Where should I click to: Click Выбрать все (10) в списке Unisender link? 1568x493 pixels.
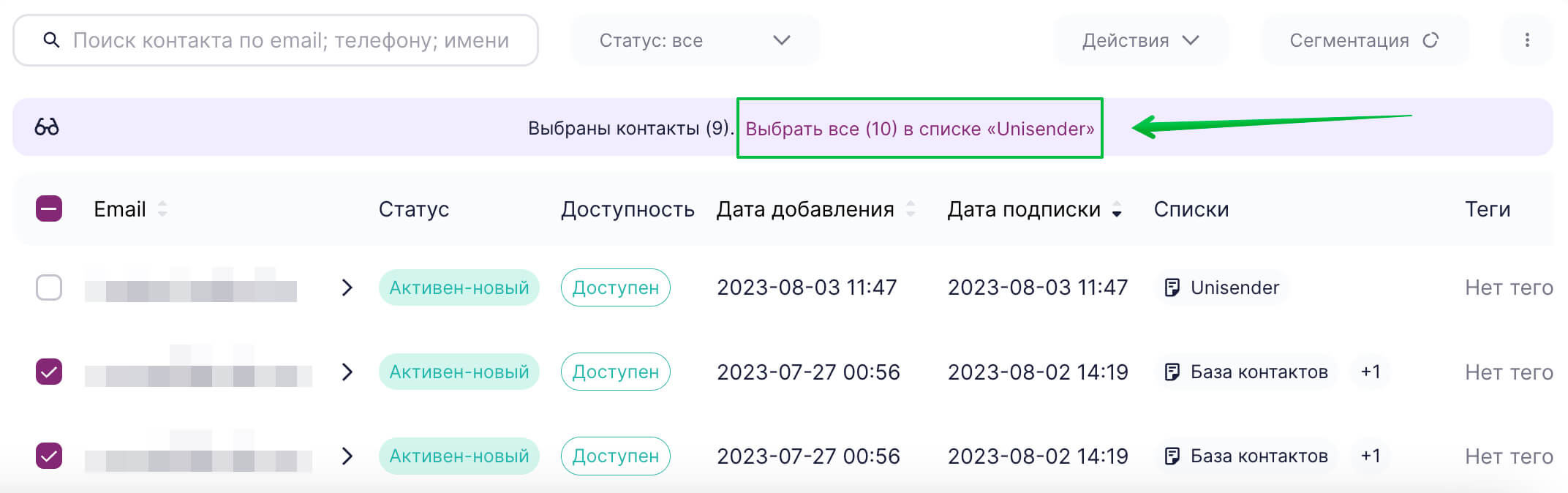pos(919,129)
